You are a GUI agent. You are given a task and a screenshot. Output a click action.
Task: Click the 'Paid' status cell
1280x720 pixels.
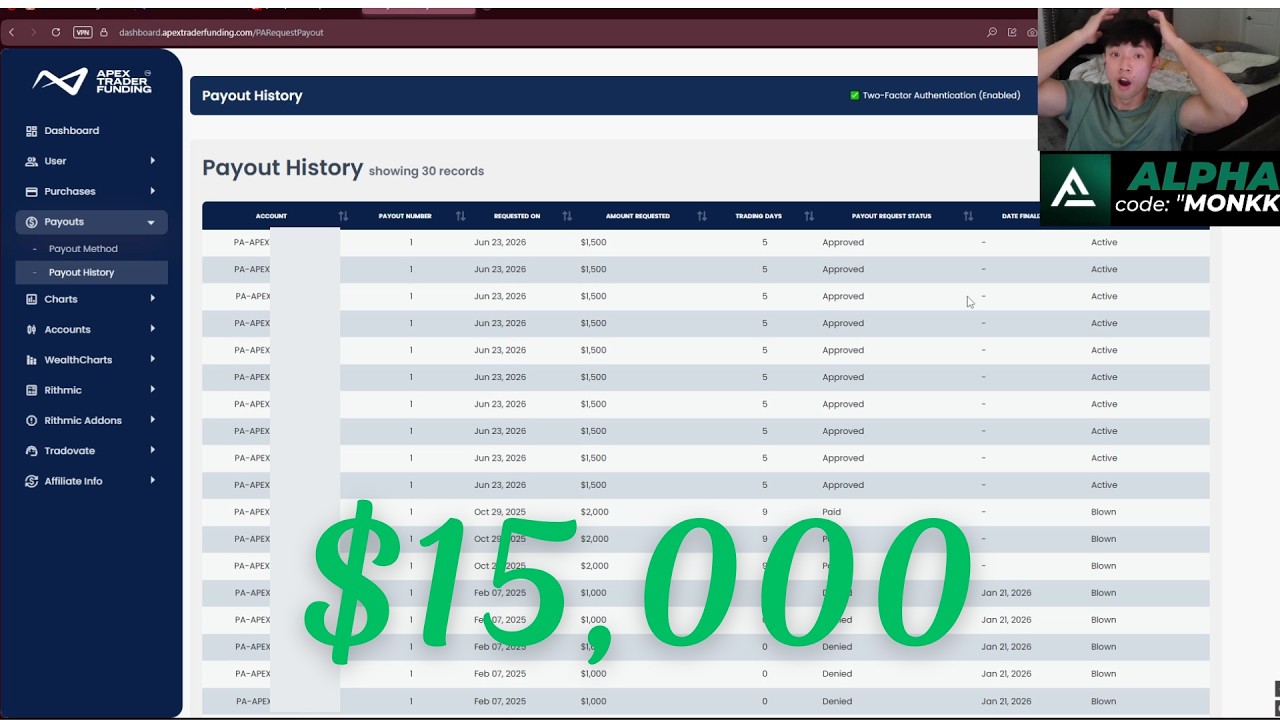(832, 512)
